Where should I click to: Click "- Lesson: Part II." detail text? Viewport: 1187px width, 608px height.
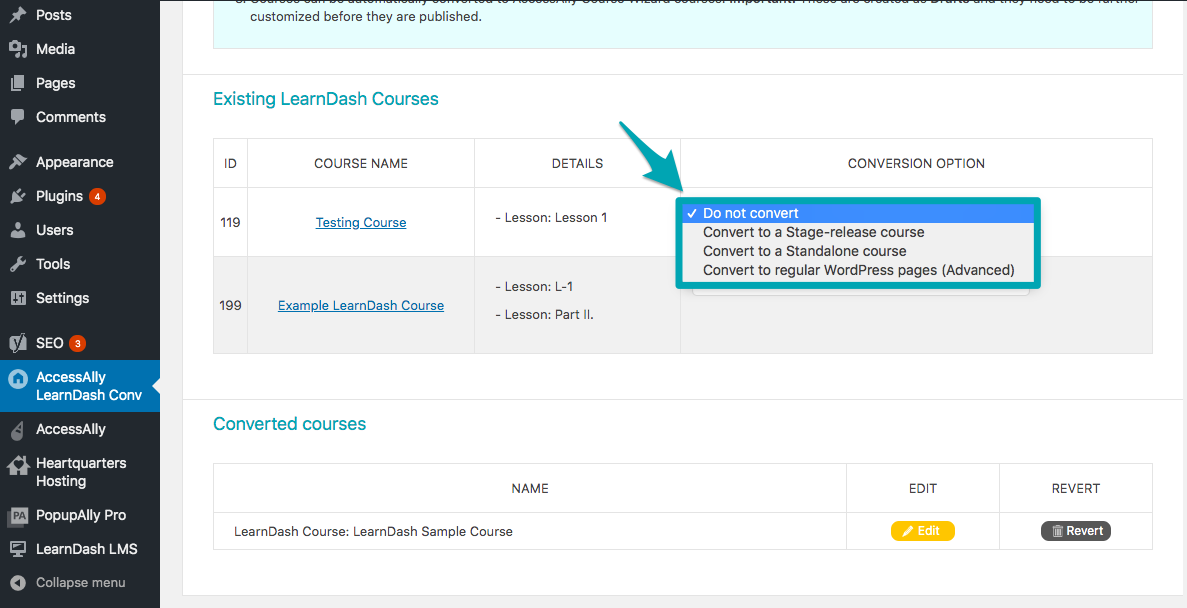click(x=544, y=315)
